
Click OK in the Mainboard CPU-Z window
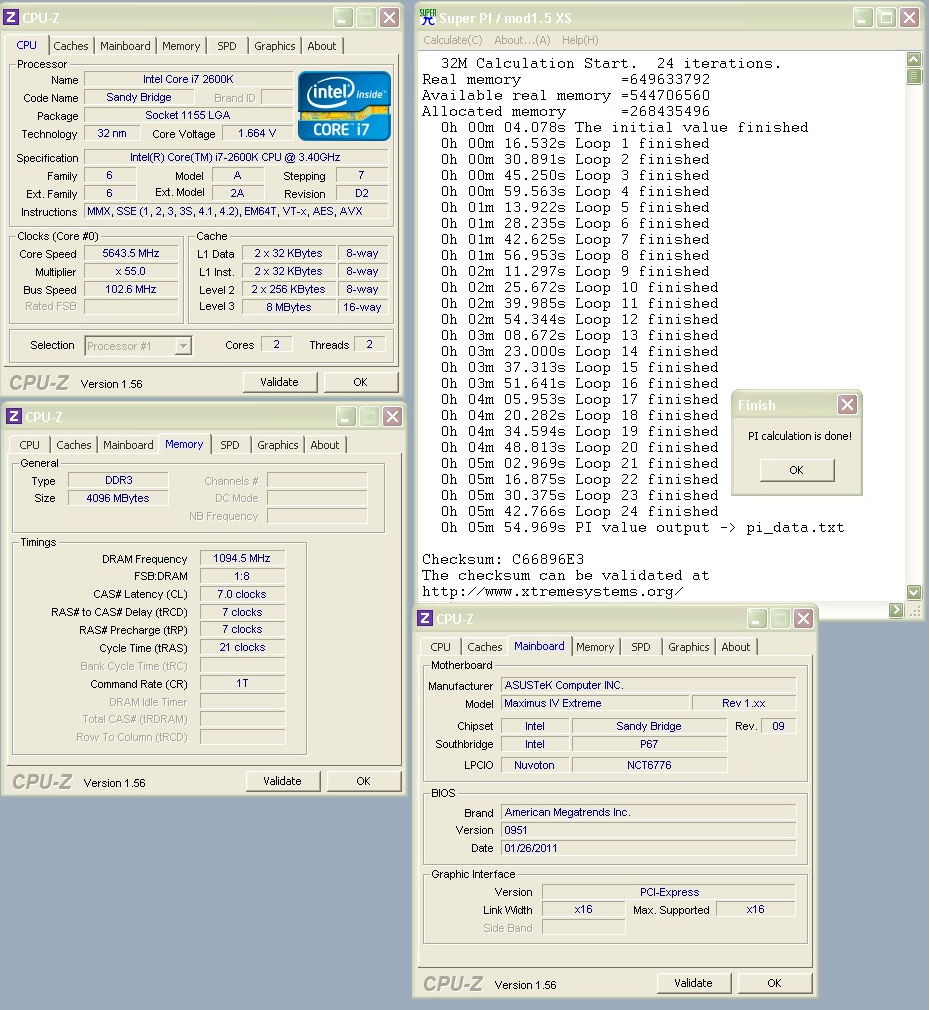click(775, 983)
